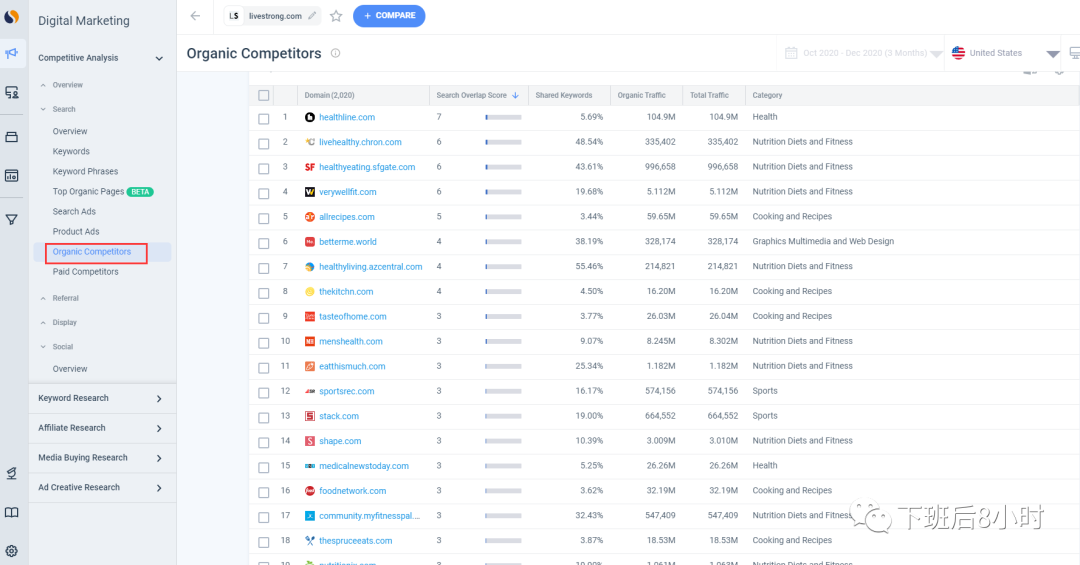
Task: Star livestrong.com as a favorite
Action: [336, 16]
